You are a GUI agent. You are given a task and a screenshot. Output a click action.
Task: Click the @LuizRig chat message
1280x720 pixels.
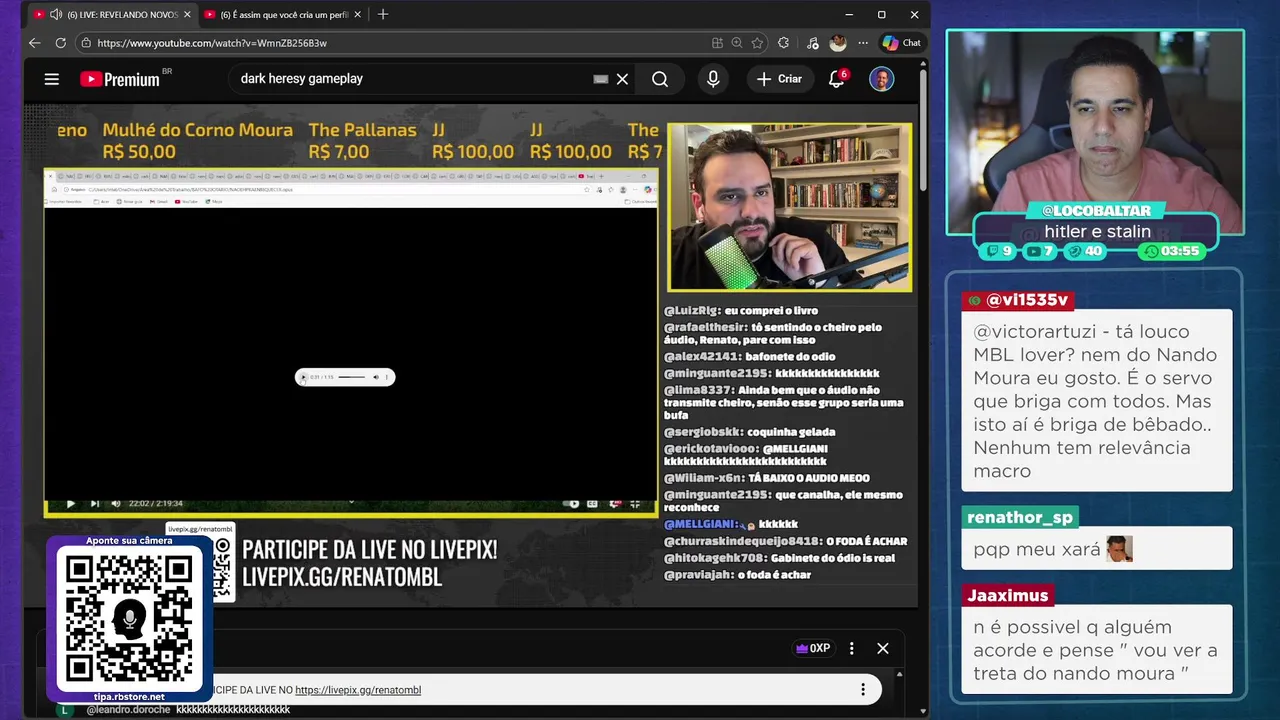tap(741, 311)
